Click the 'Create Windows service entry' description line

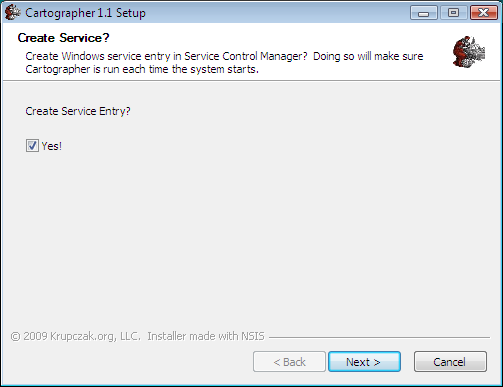point(224,56)
